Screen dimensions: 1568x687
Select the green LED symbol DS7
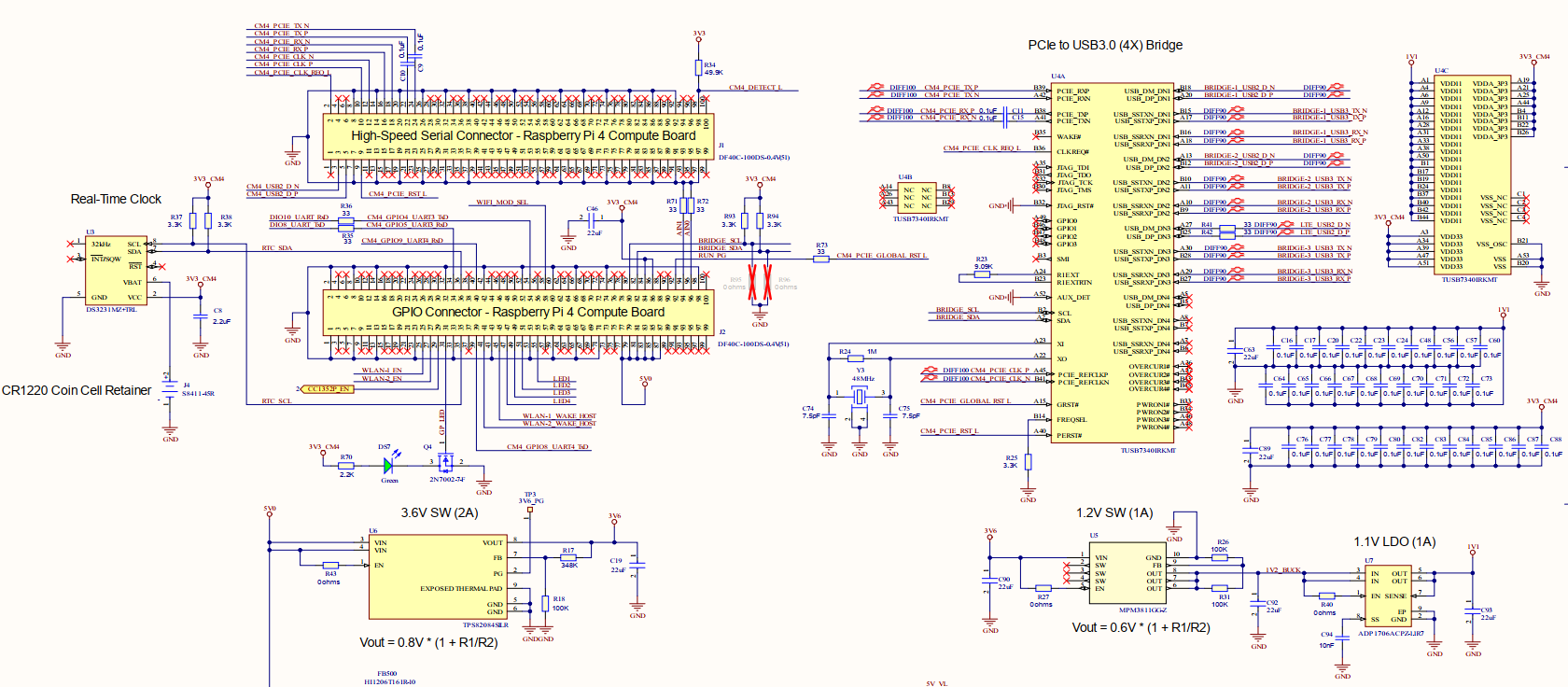389,464
